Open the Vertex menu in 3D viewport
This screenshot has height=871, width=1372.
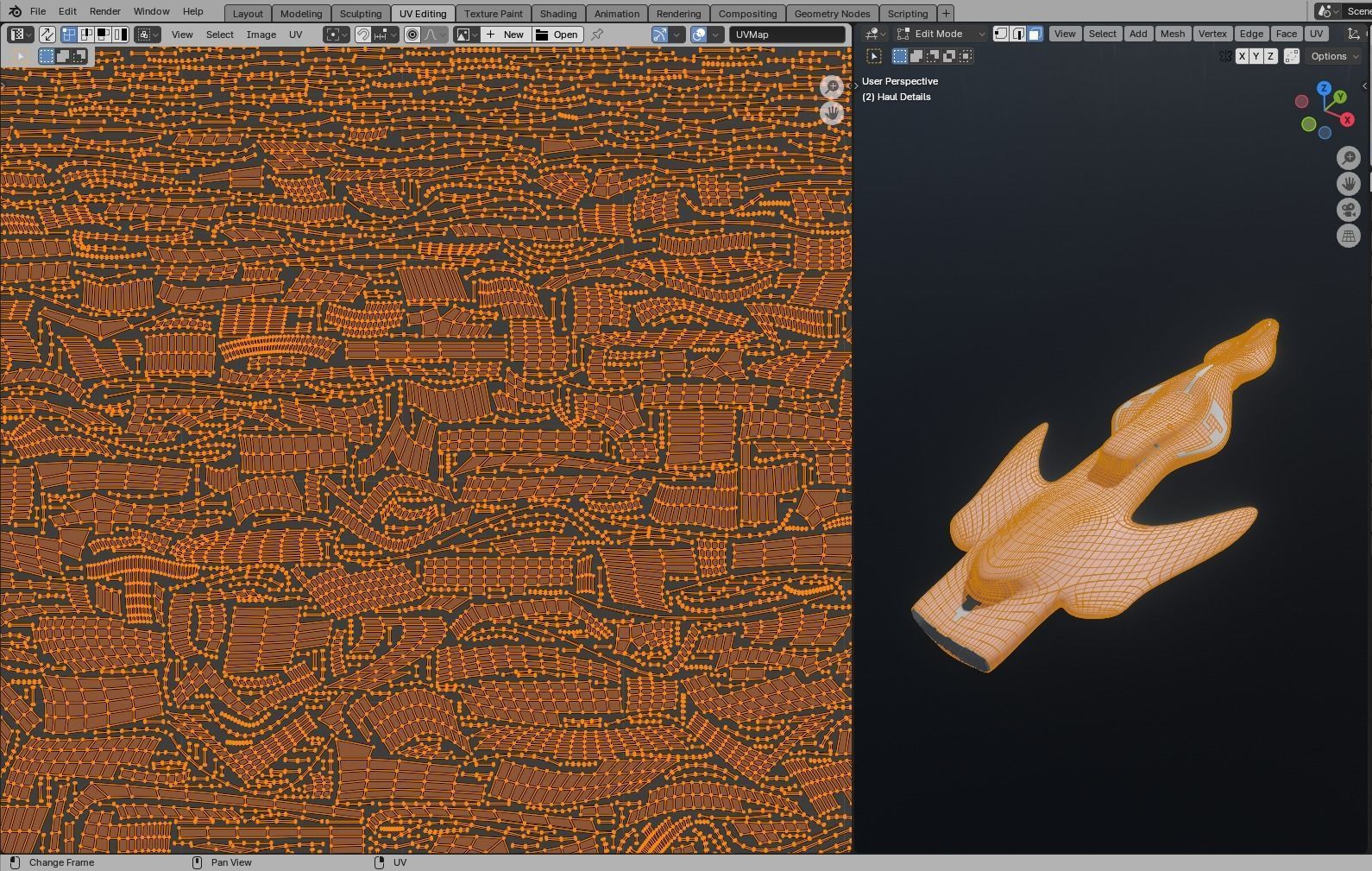click(1212, 34)
